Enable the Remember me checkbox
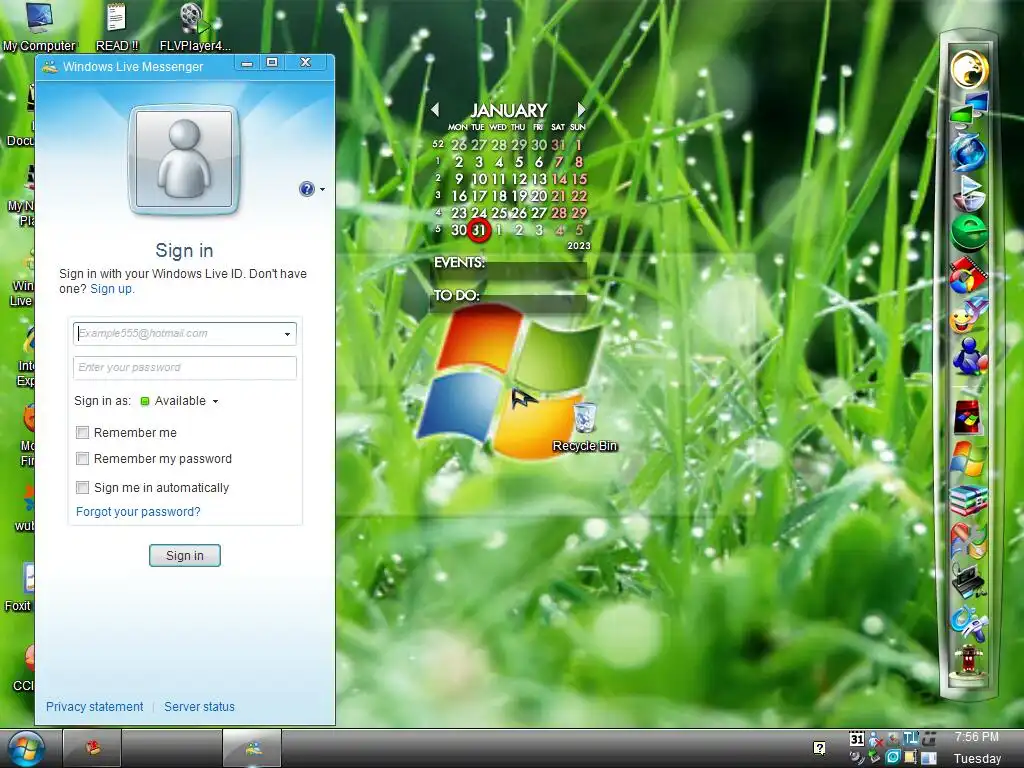Image resolution: width=1024 pixels, height=768 pixels. 82,432
